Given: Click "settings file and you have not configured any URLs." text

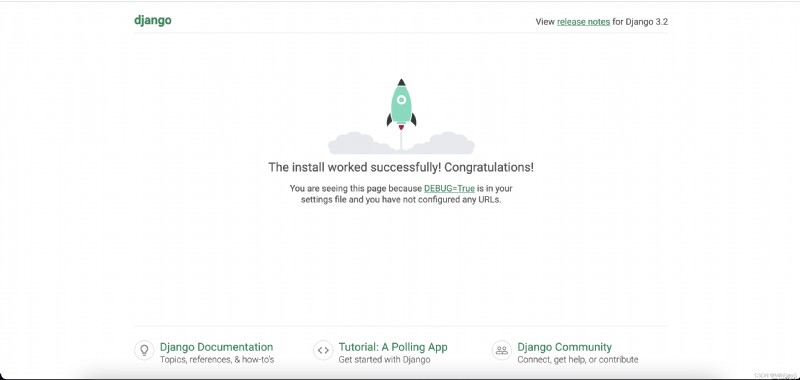Looking at the screenshot, I should pyautogui.click(x=401, y=200).
